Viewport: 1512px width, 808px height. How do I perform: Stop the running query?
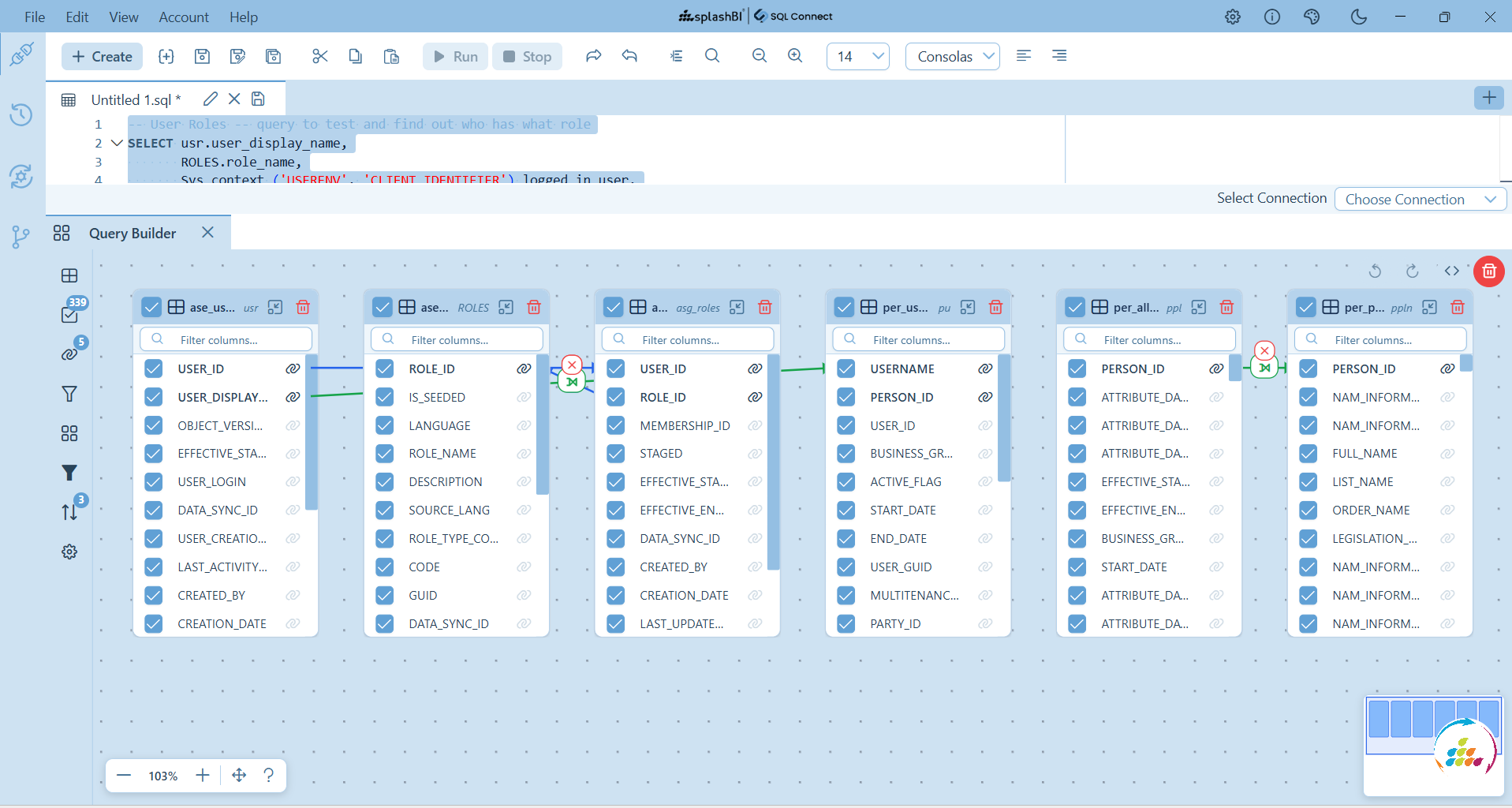[528, 57]
